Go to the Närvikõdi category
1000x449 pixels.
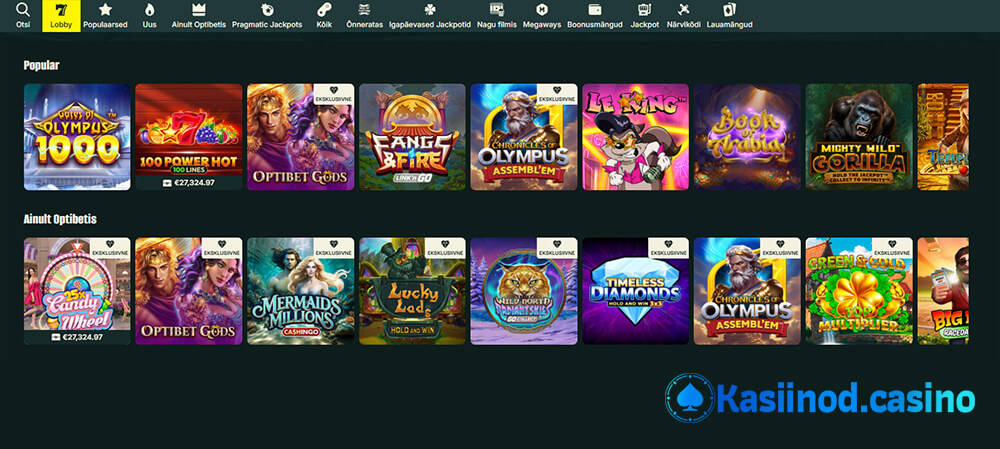point(684,16)
